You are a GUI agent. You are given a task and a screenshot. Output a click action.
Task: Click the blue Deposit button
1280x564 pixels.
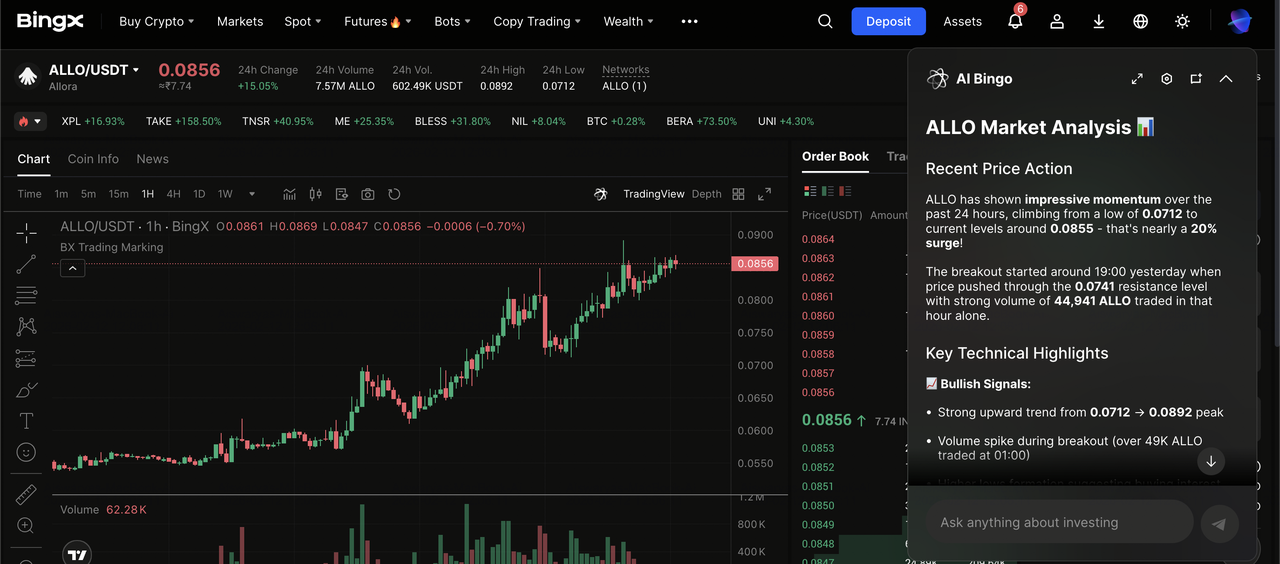(888, 21)
